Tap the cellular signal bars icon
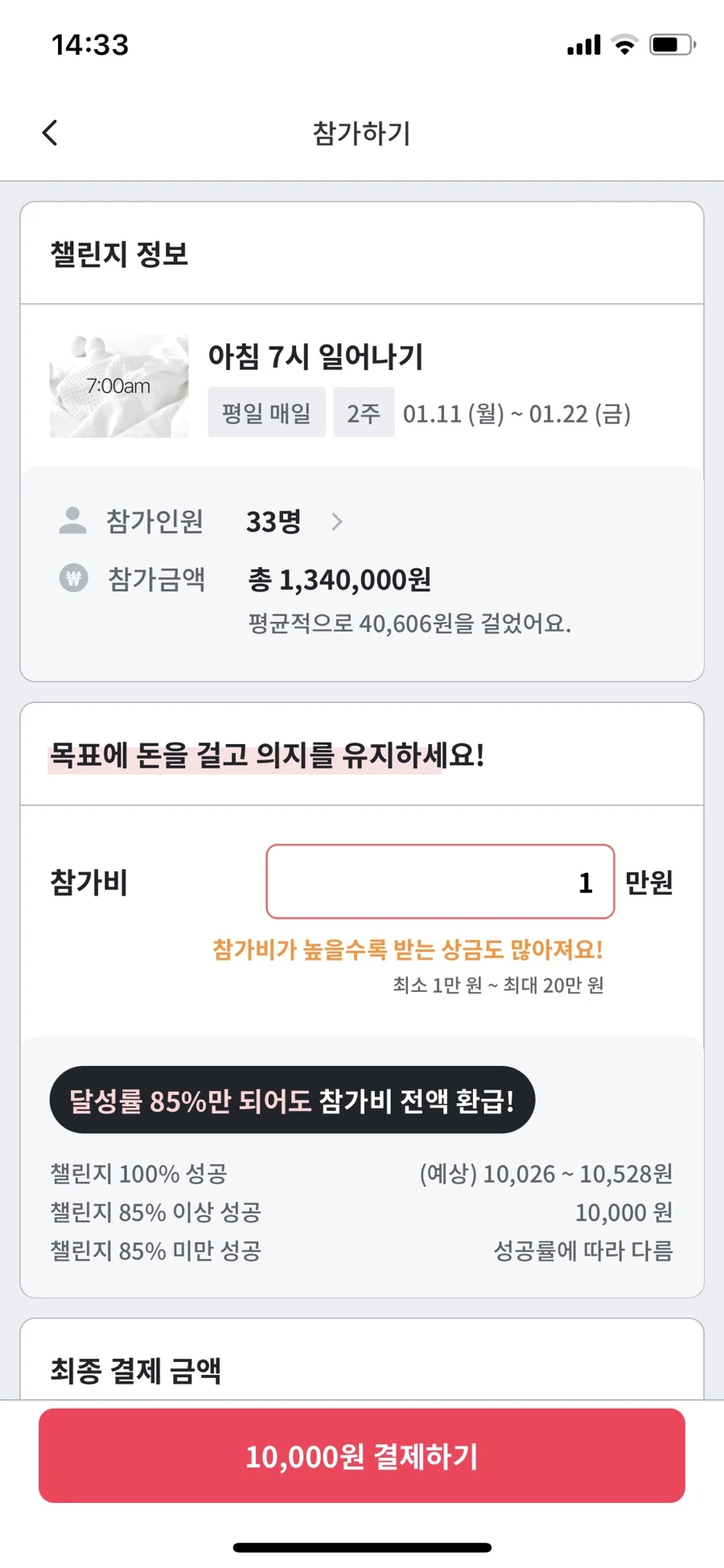 pyautogui.click(x=584, y=45)
